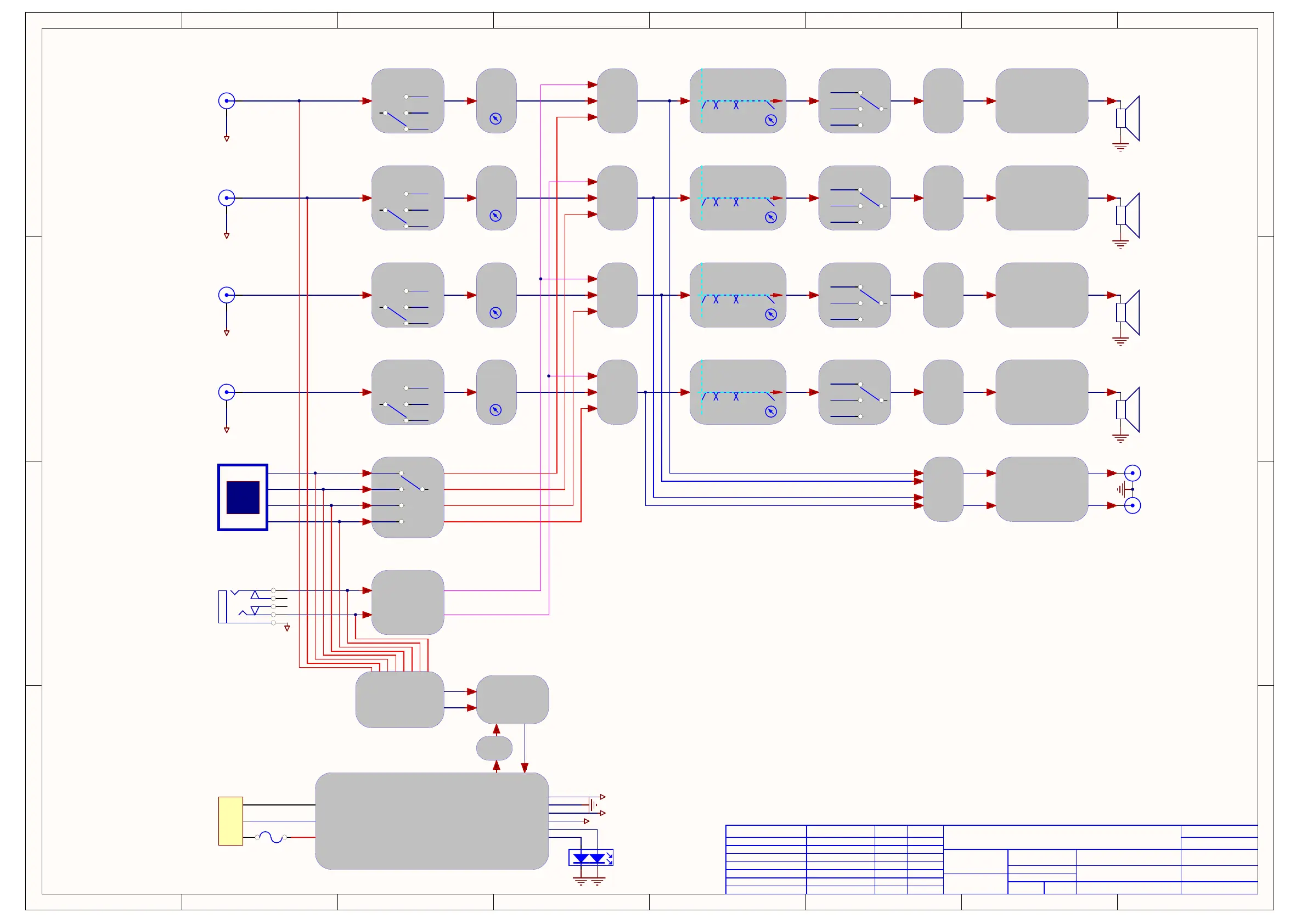Click the large power supply block
Image resolution: width=1307 pixels, height=924 pixels.
click(x=432, y=821)
